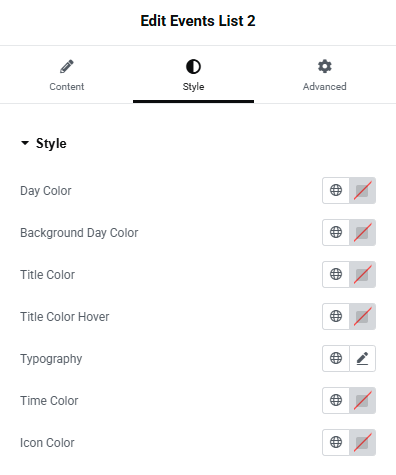Open the Background Day Color swatch

(362, 232)
